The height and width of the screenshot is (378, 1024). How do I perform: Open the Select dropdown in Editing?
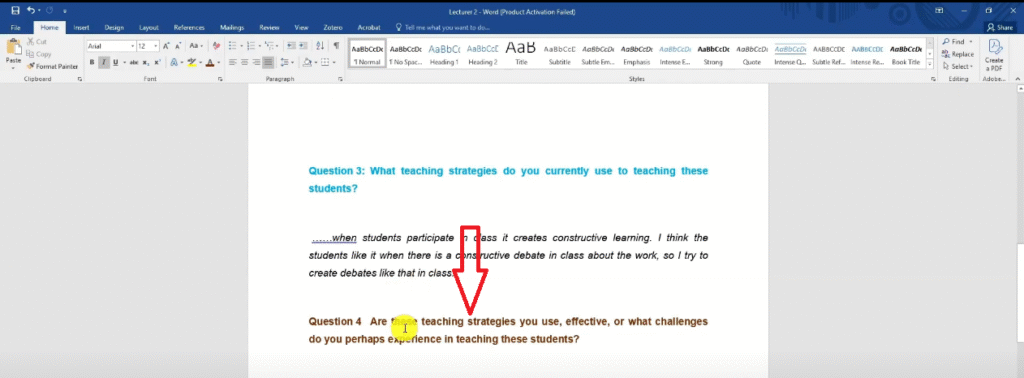(957, 67)
